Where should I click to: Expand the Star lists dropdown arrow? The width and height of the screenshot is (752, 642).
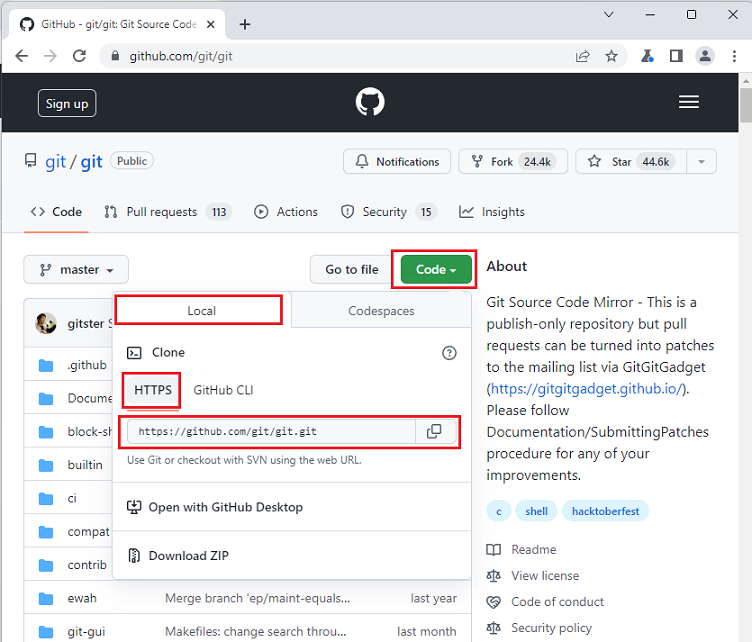[701, 162]
